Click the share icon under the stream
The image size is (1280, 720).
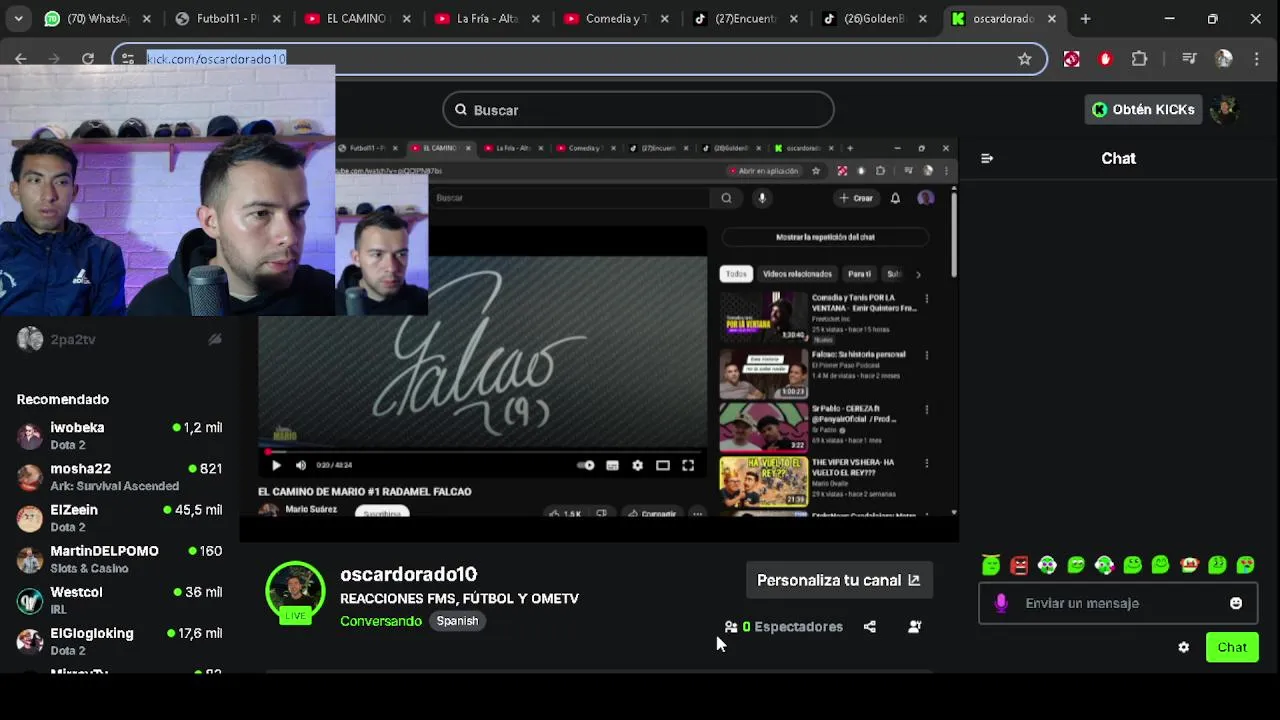(870, 627)
